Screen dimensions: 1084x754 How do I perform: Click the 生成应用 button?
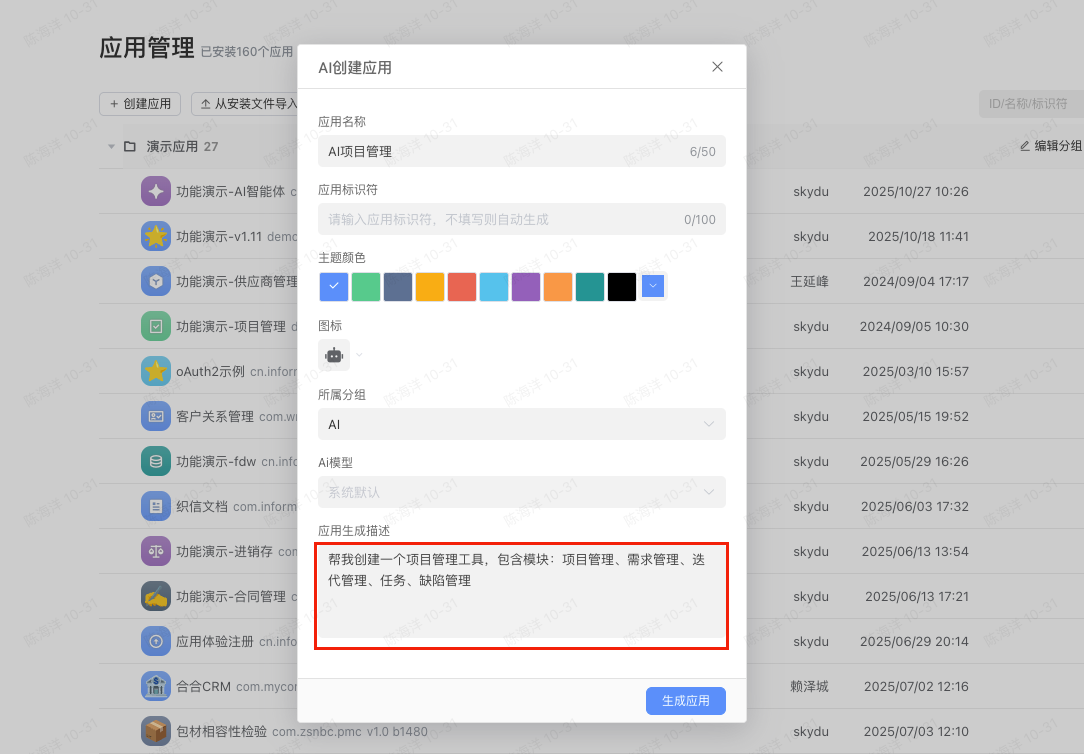pyautogui.click(x=685, y=700)
